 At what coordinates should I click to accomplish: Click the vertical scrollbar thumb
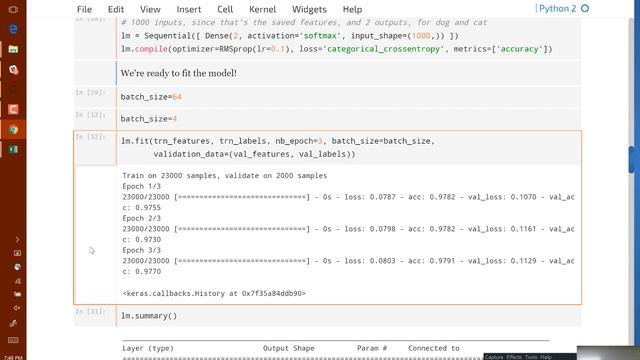pos(632,160)
